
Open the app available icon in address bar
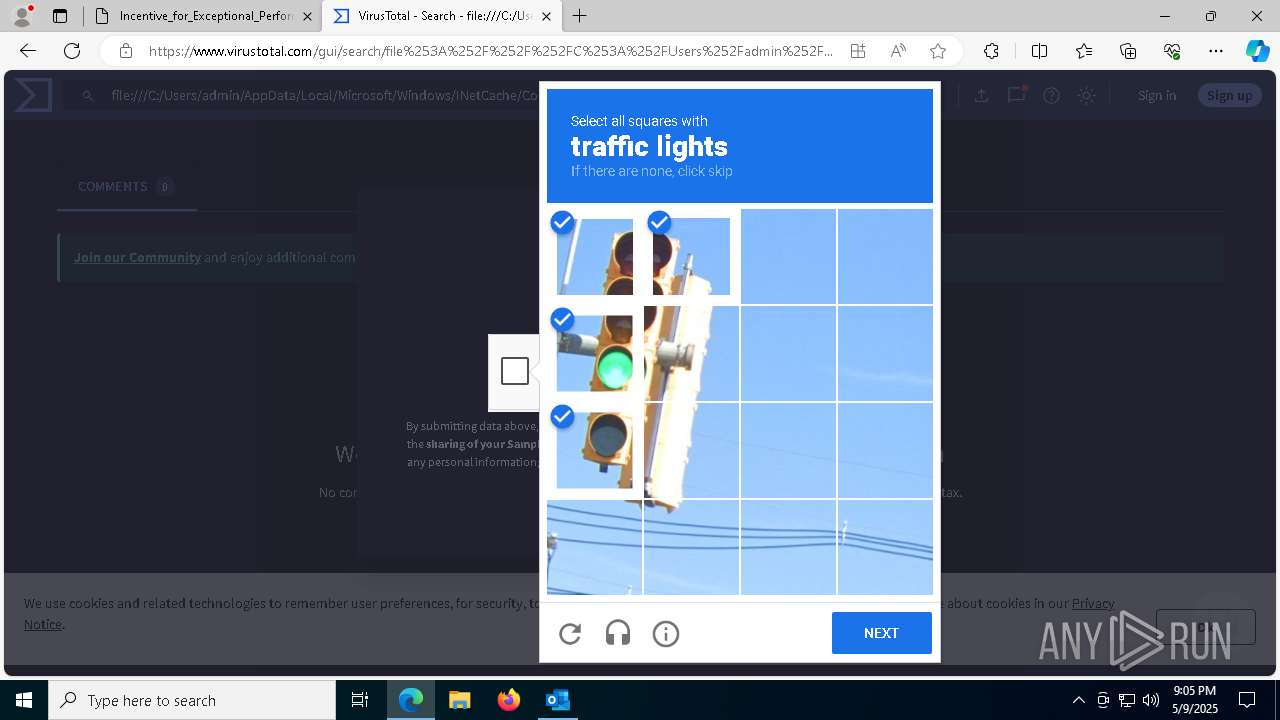tap(858, 51)
